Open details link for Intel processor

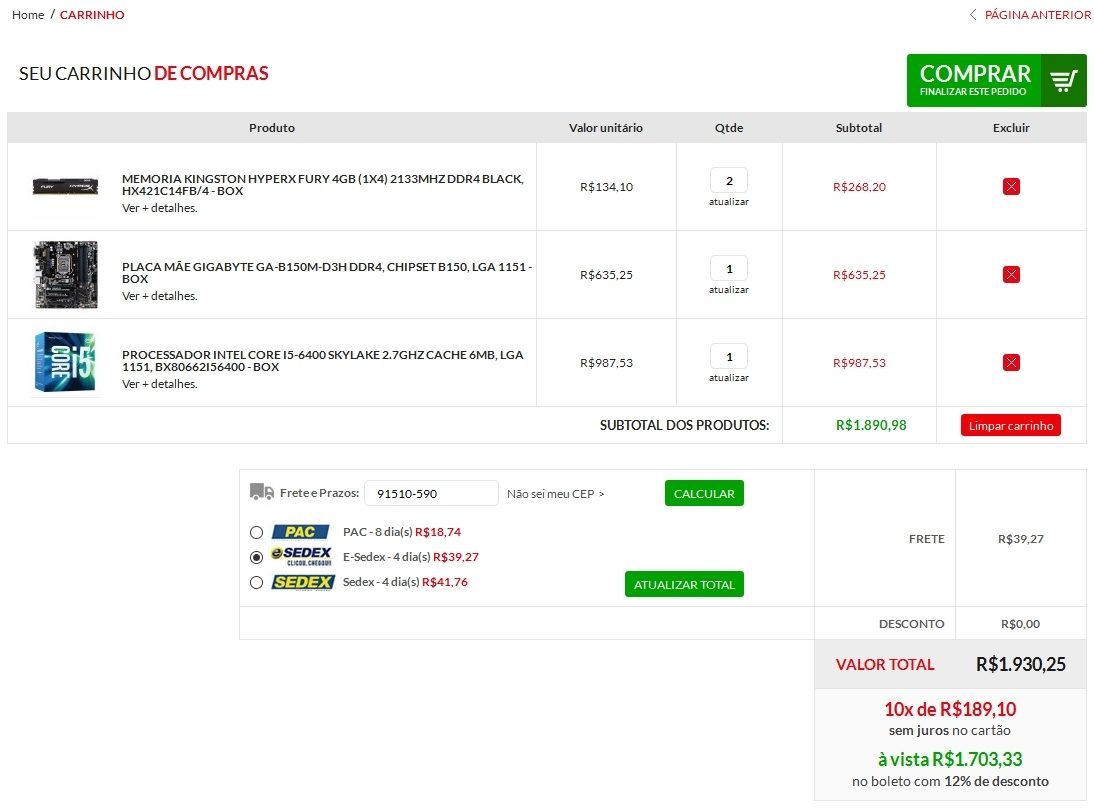click(160, 384)
